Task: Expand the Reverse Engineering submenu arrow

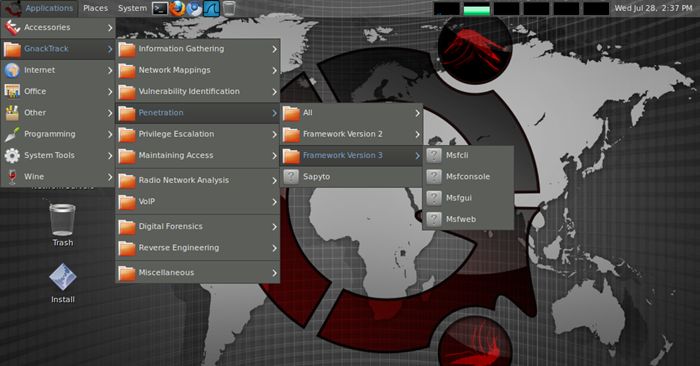Action: click(x=275, y=248)
